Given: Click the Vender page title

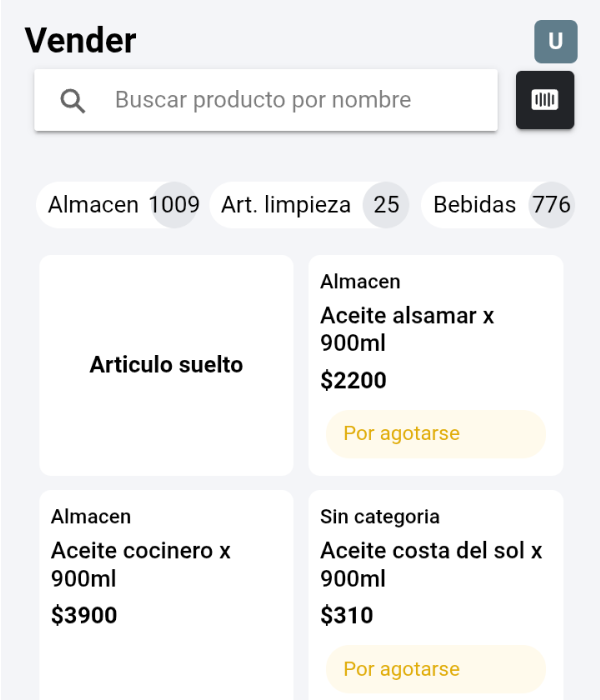Looking at the screenshot, I should click(x=80, y=40).
